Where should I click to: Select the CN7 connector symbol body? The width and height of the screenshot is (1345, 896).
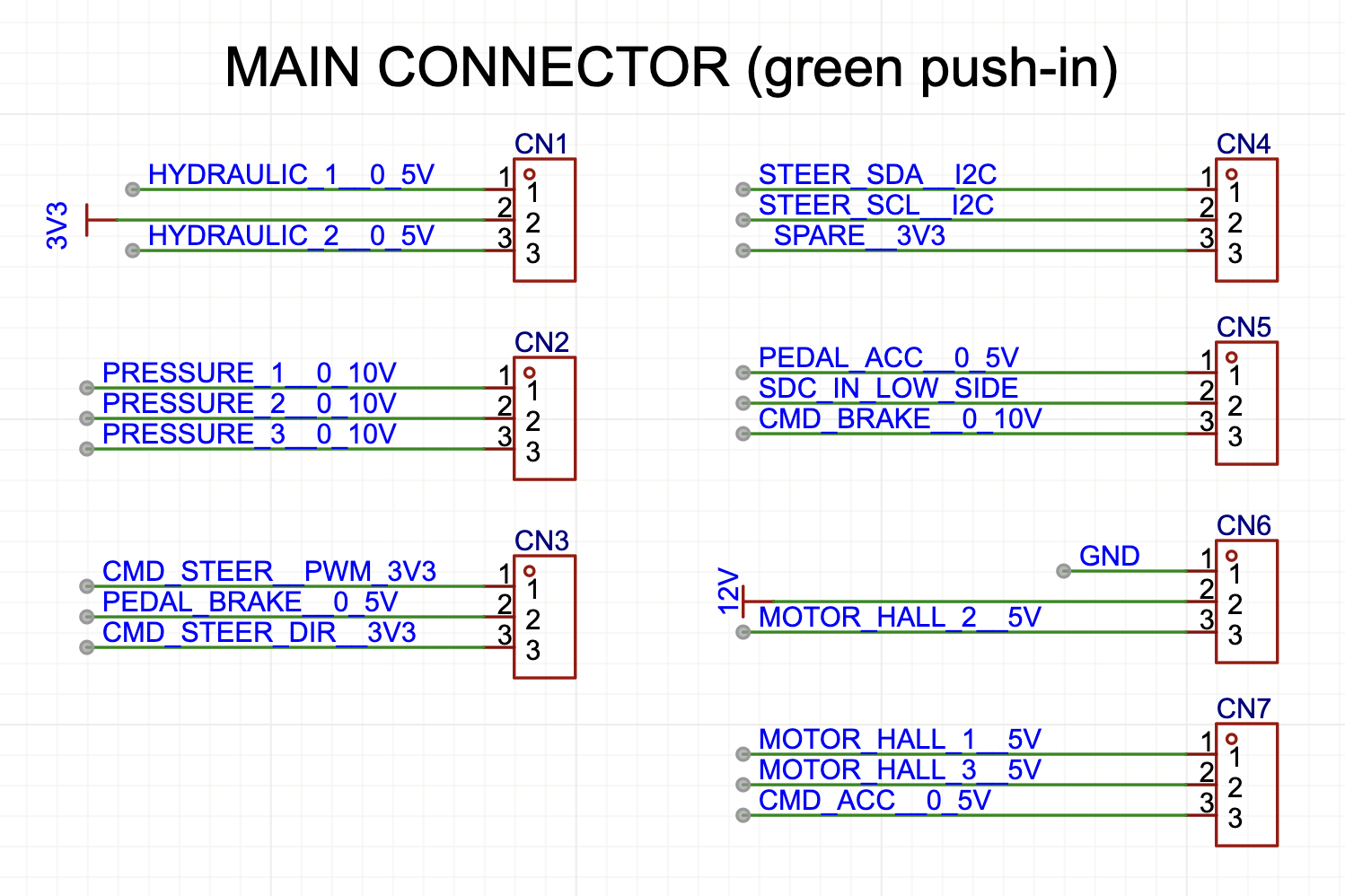pos(1246,785)
